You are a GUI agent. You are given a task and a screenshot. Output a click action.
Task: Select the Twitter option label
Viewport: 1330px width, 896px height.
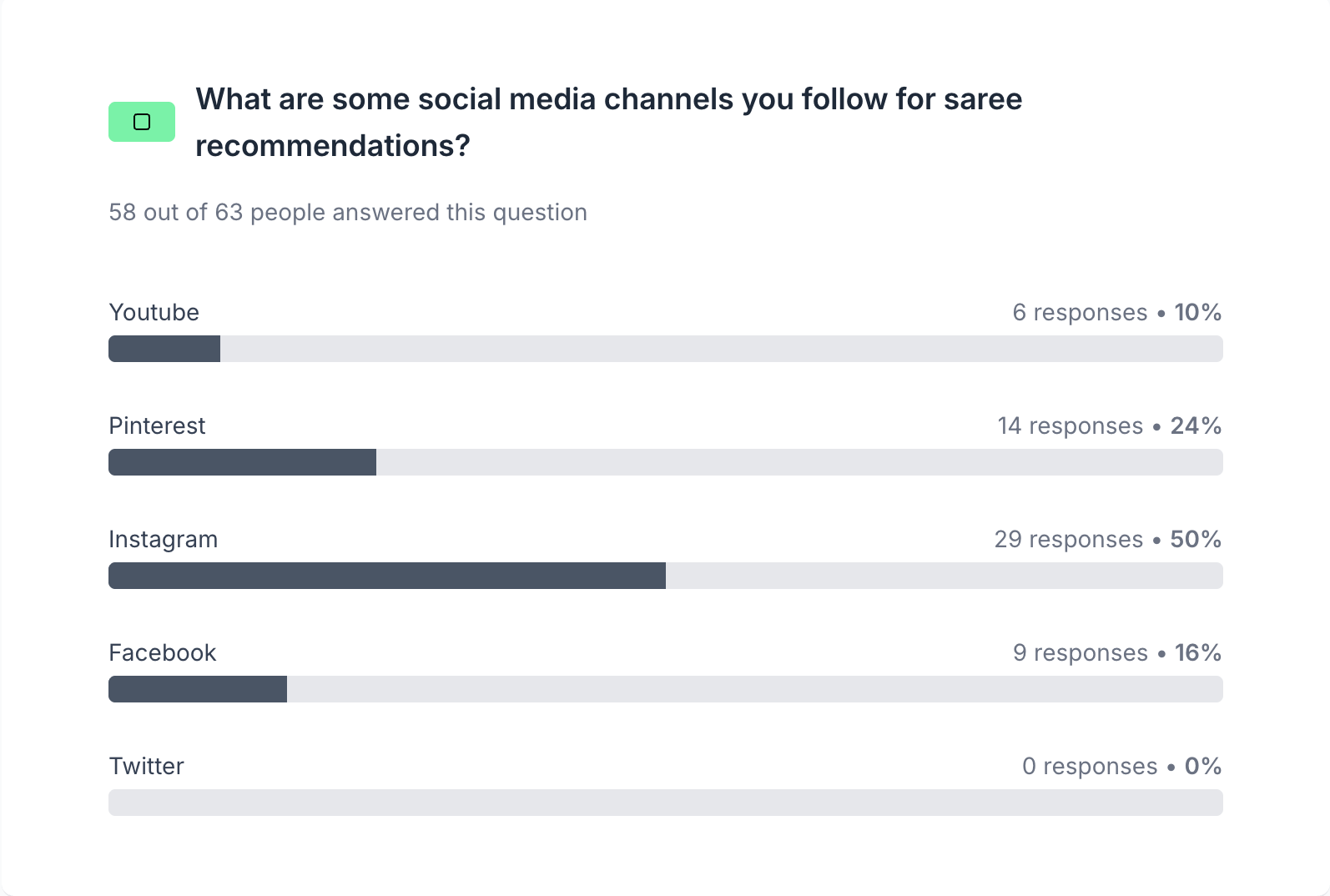146,766
